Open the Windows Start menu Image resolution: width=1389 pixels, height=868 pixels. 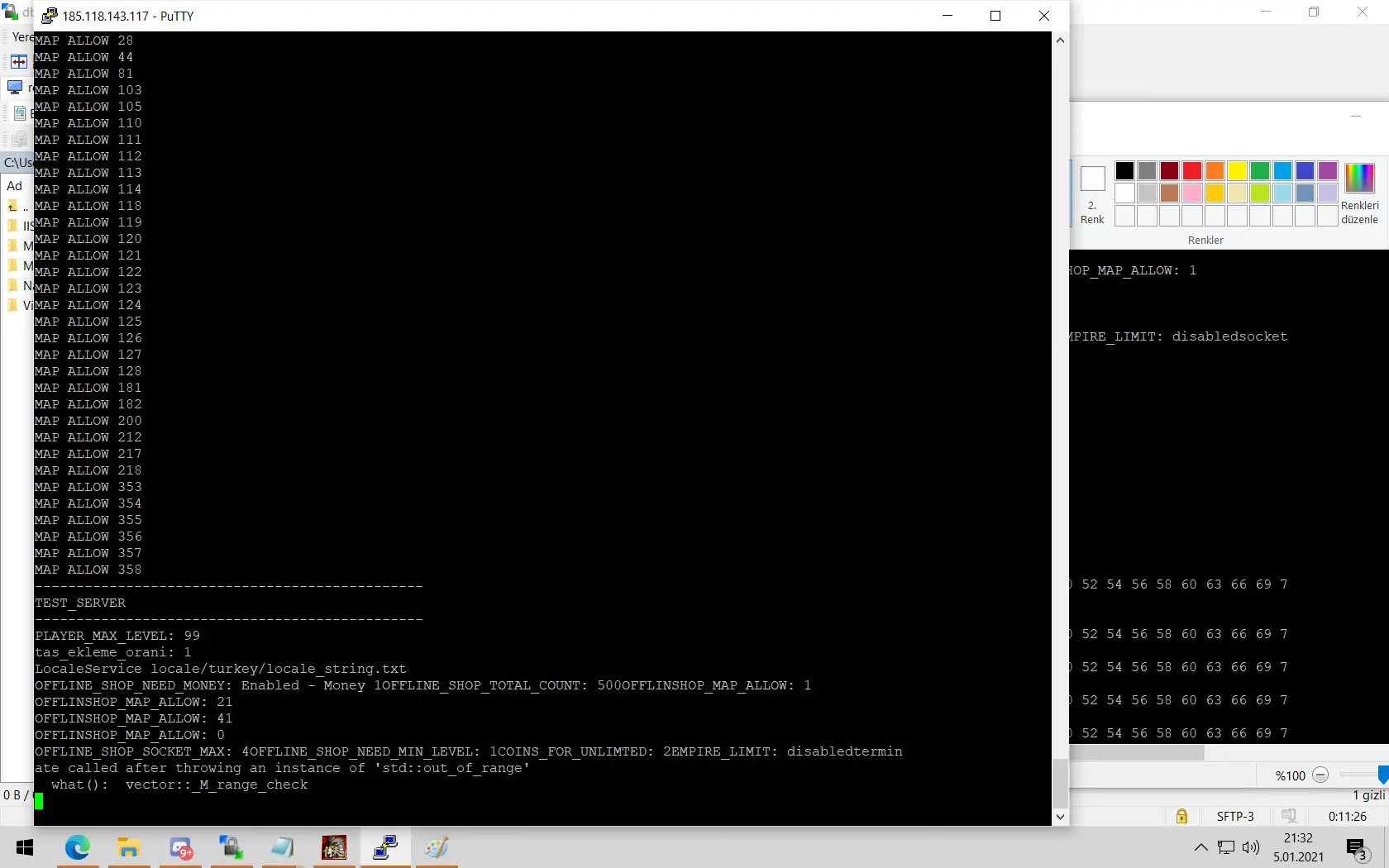25,847
